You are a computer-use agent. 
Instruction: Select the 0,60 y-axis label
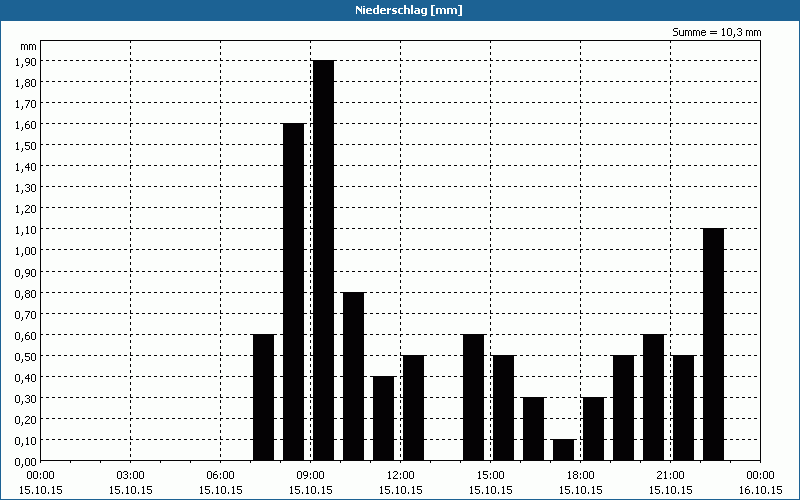coord(27,335)
